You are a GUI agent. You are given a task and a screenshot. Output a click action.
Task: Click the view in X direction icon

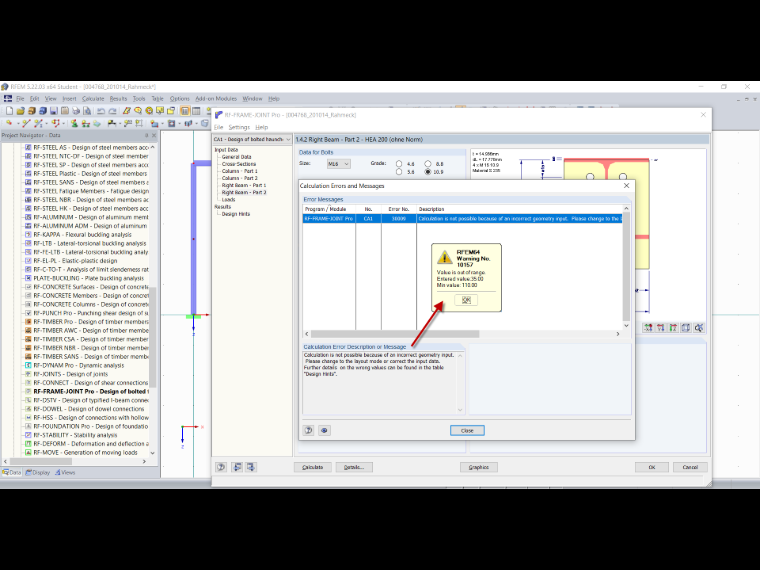(x=648, y=328)
